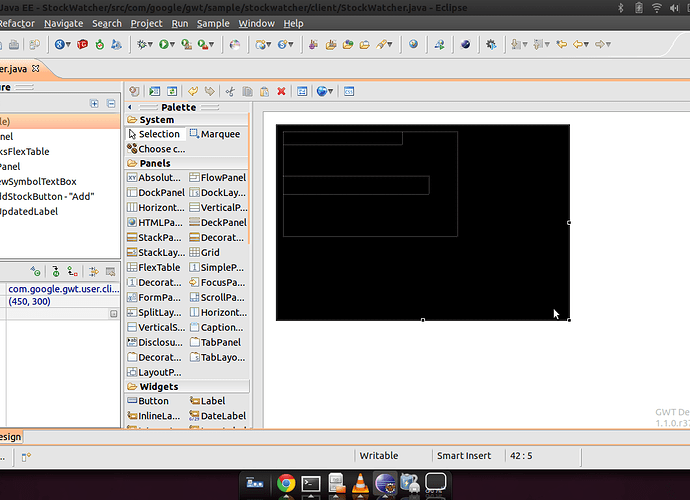Close the StockWatcher.java editor tab
Screen dimensions: 690x500
pos(36,69)
